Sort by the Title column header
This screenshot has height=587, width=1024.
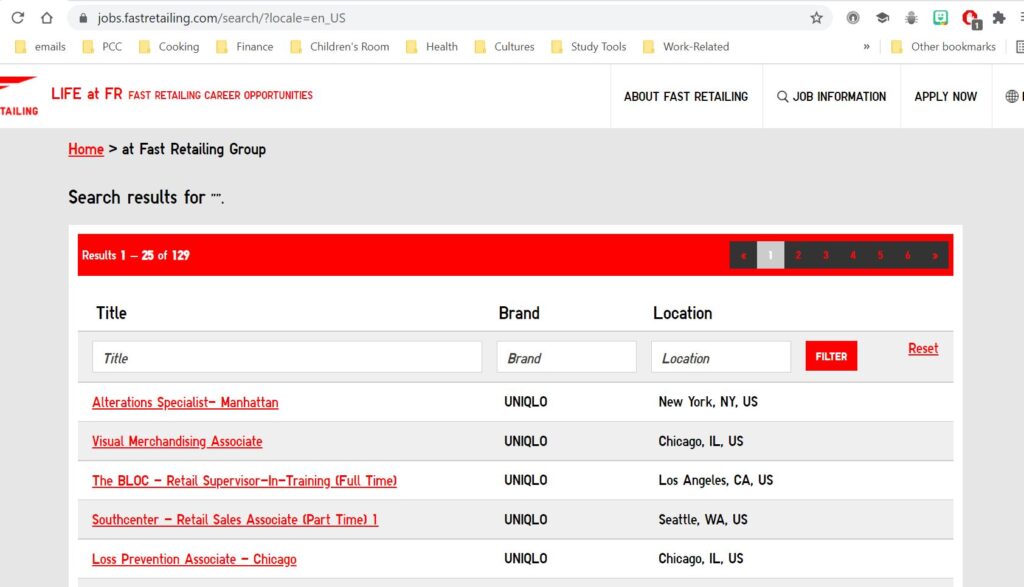(x=111, y=313)
